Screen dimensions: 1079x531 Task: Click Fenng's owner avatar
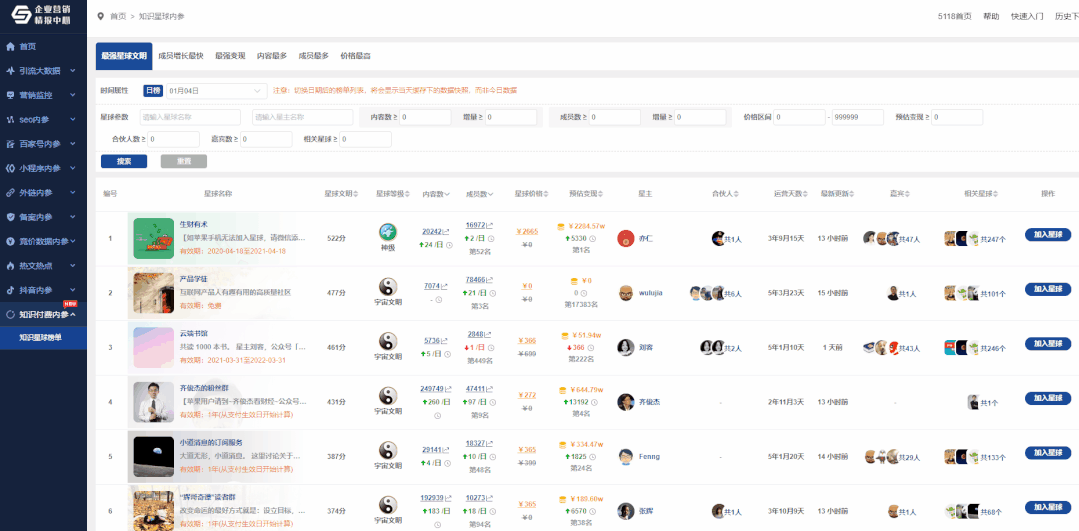626,456
